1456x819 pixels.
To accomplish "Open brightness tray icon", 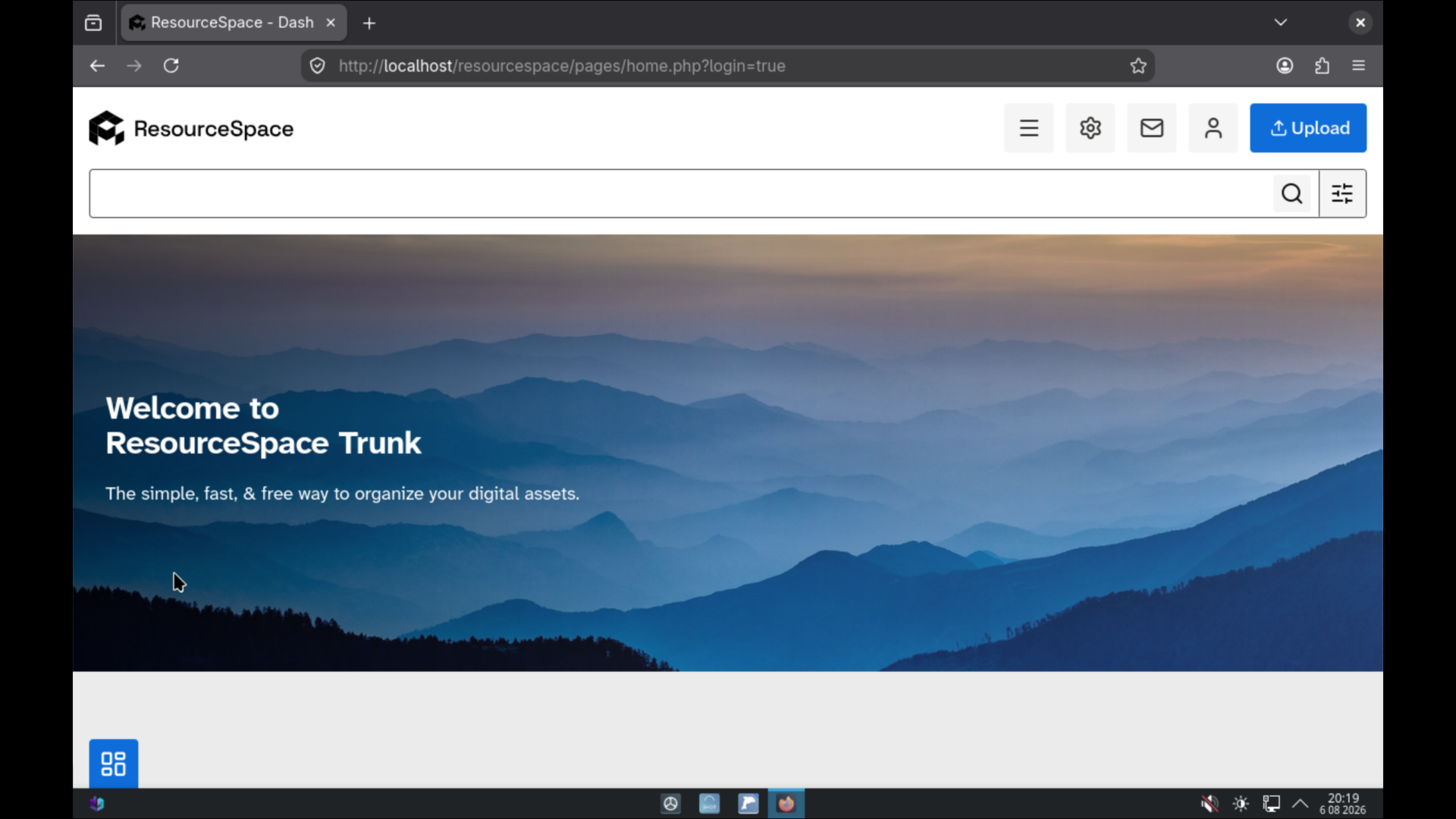I will pyautogui.click(x=1241, y=804).
